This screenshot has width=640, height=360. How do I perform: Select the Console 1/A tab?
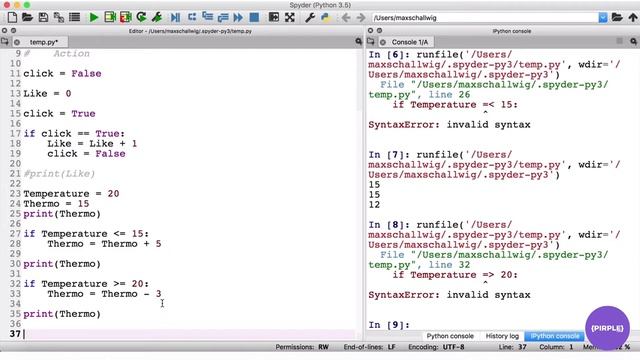click(410, 42)
